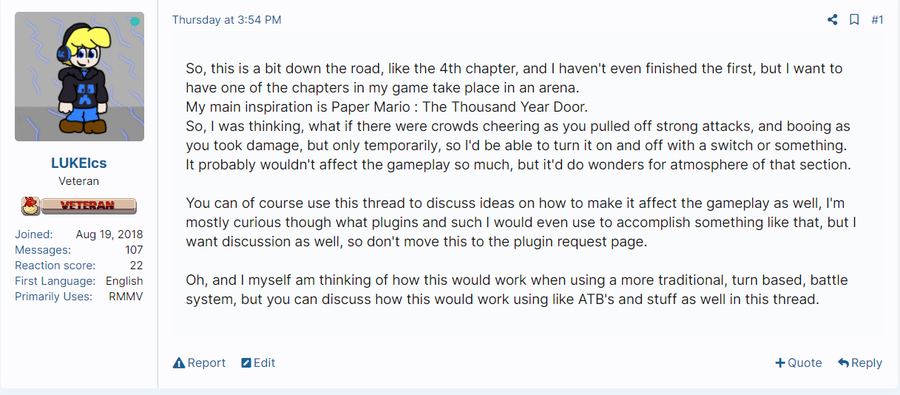Click the warning triangle icon beside Report

pyautogui.click(x=179, y=363)
